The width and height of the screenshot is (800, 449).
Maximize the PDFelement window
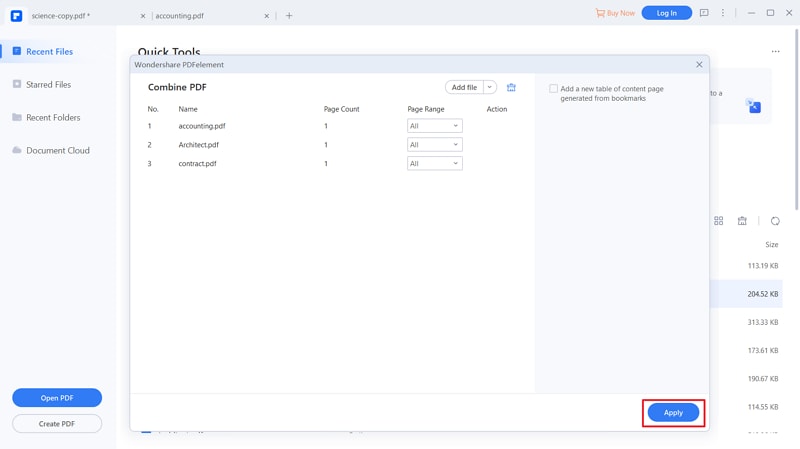[x=770, y=13]
